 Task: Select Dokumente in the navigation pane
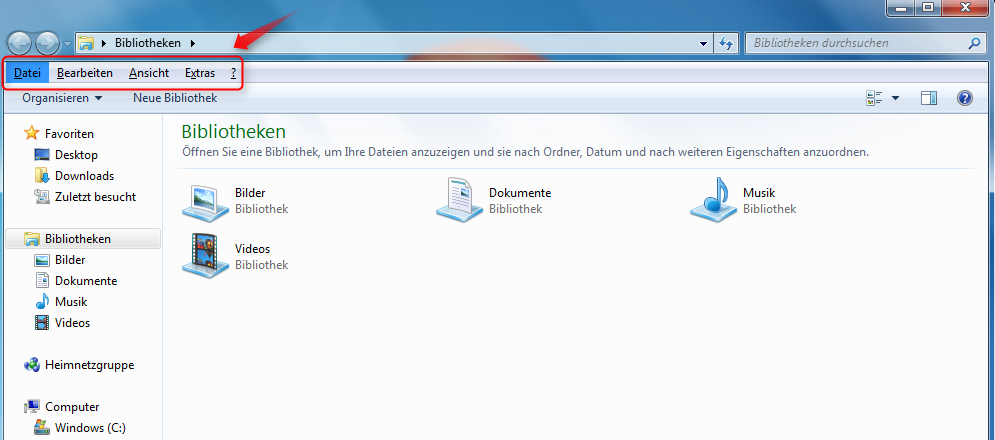[x=86, y=281]
